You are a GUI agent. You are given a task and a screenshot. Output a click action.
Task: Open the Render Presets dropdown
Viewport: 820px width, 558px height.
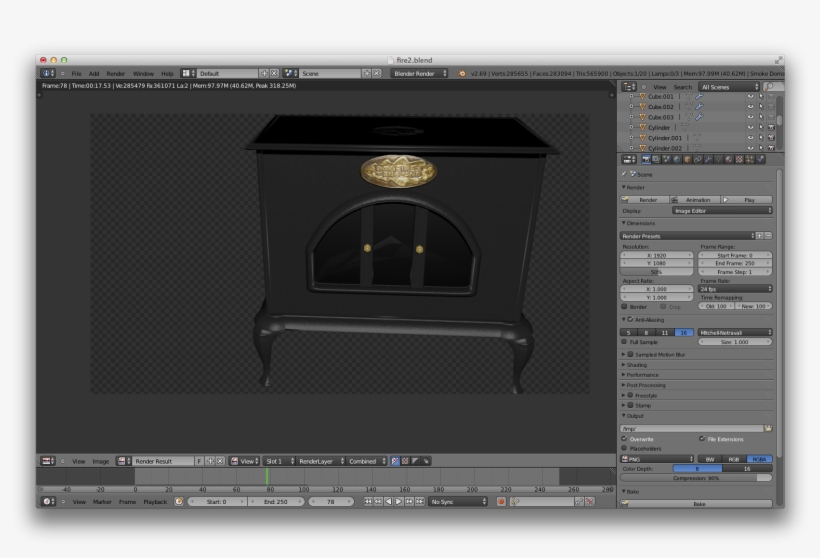pyautogui.click(x=687, y=236)
